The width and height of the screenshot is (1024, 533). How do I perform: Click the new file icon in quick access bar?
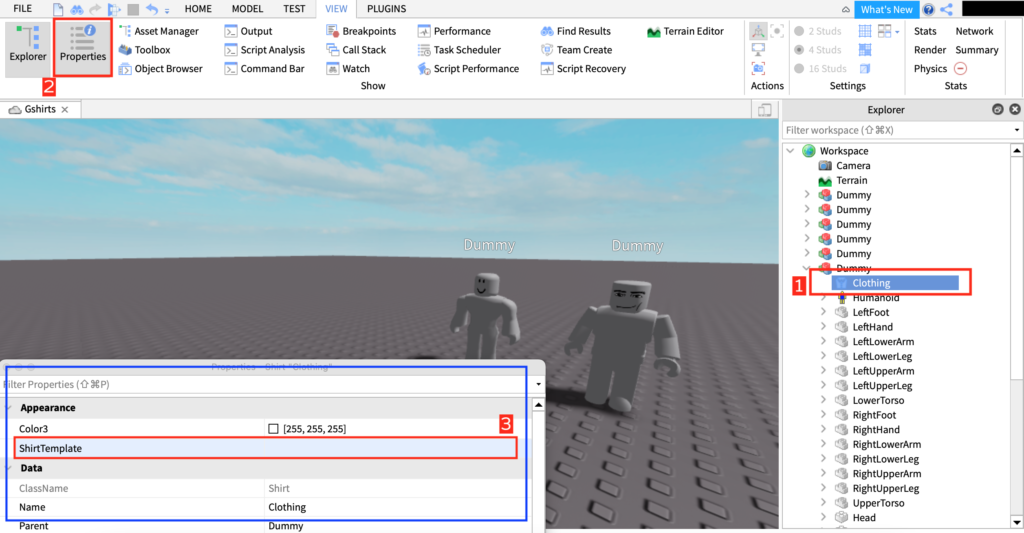(x=58, y=9)
